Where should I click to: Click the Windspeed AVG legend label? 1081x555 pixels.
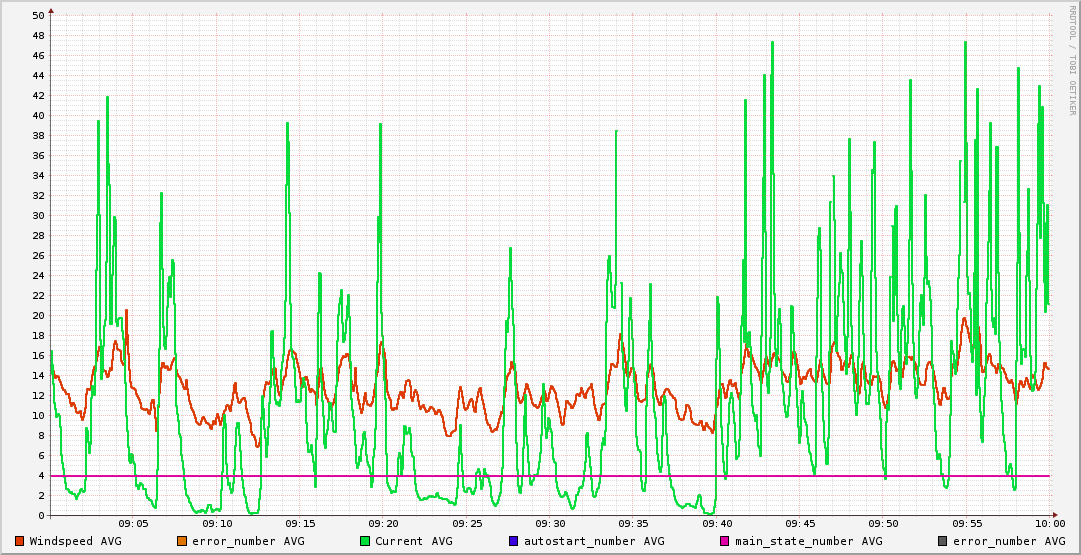tap(75, 541)
